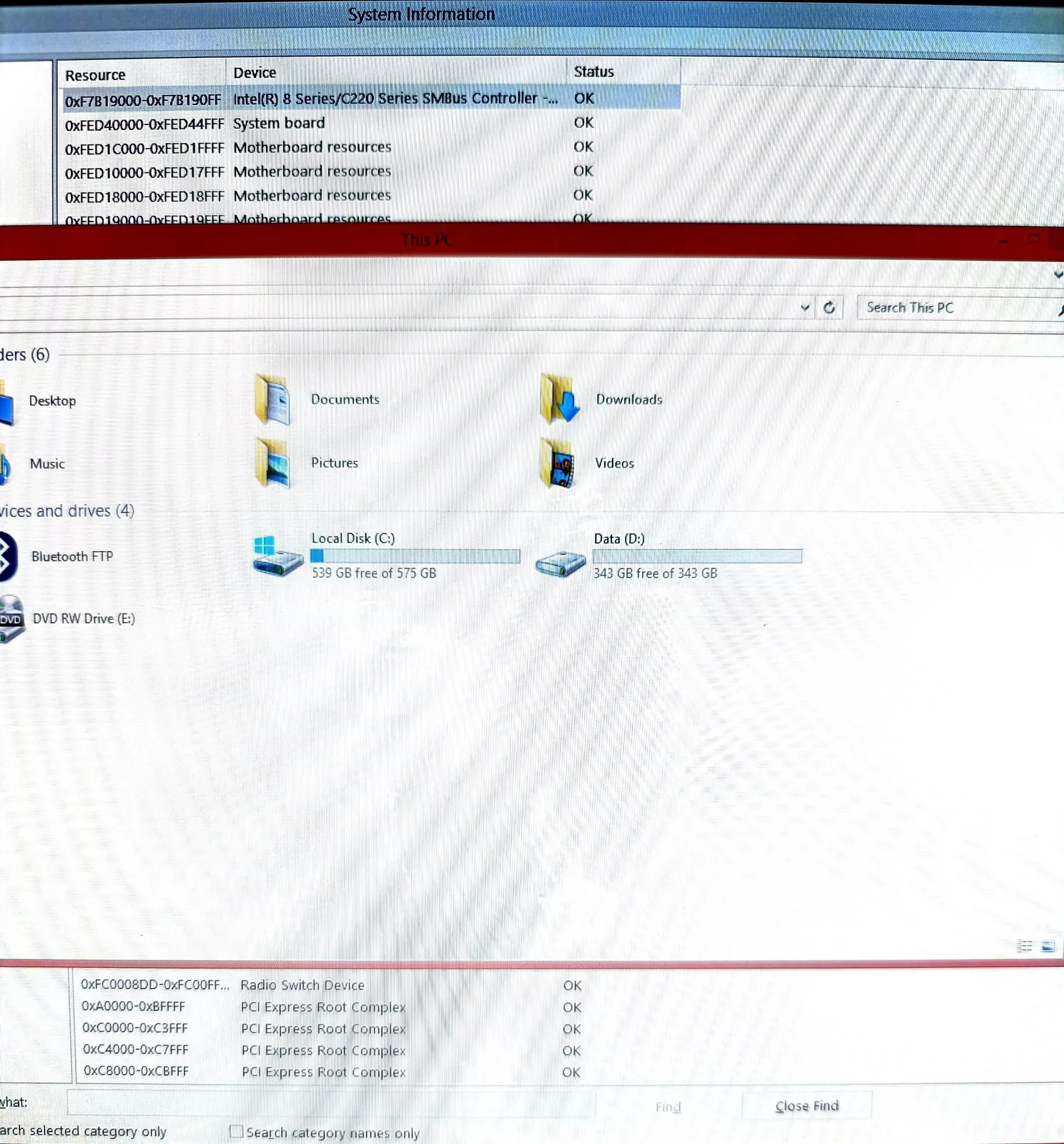Open the address bar history dropdown
Viewport: 1064px width, 1144px height.
pyautogui.click(x=805, y=307)
